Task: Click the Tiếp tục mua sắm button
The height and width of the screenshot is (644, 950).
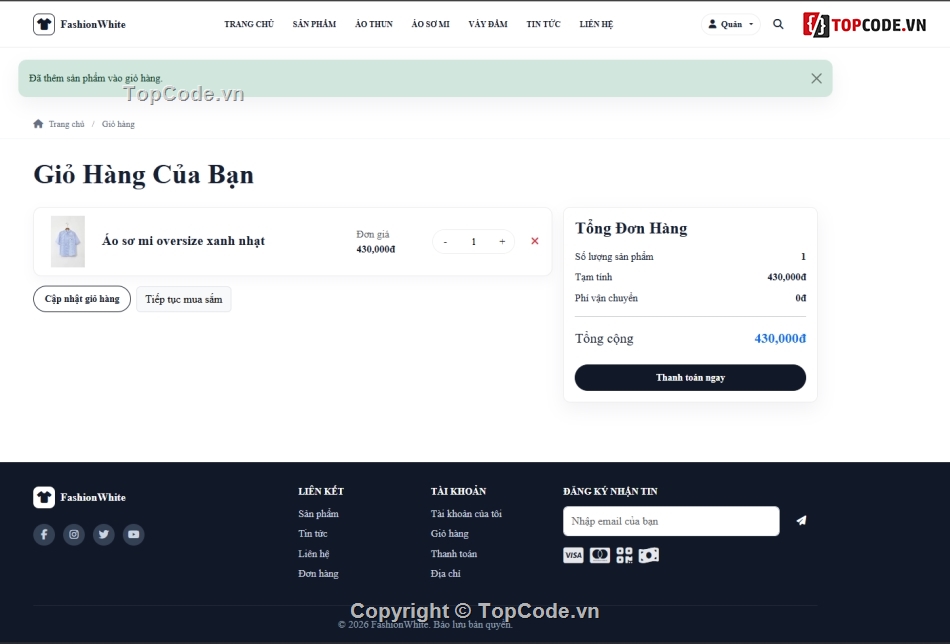Action: click(184, 299)
